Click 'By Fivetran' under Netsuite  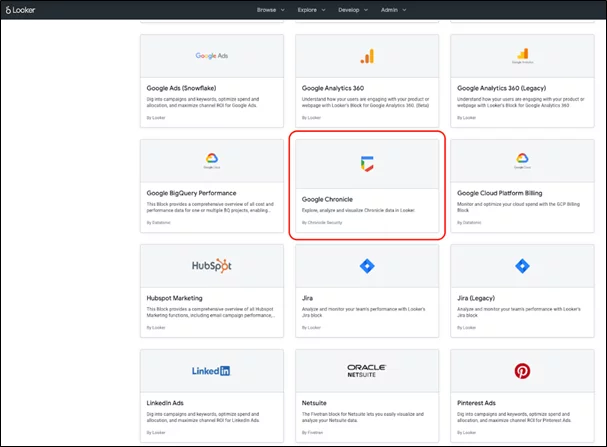[312, 433]
